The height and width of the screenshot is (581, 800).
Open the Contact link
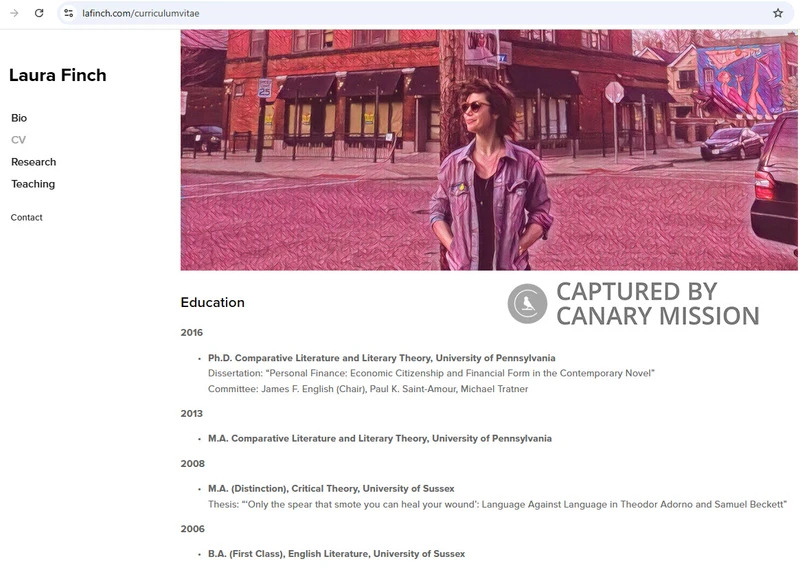point(27,217)
